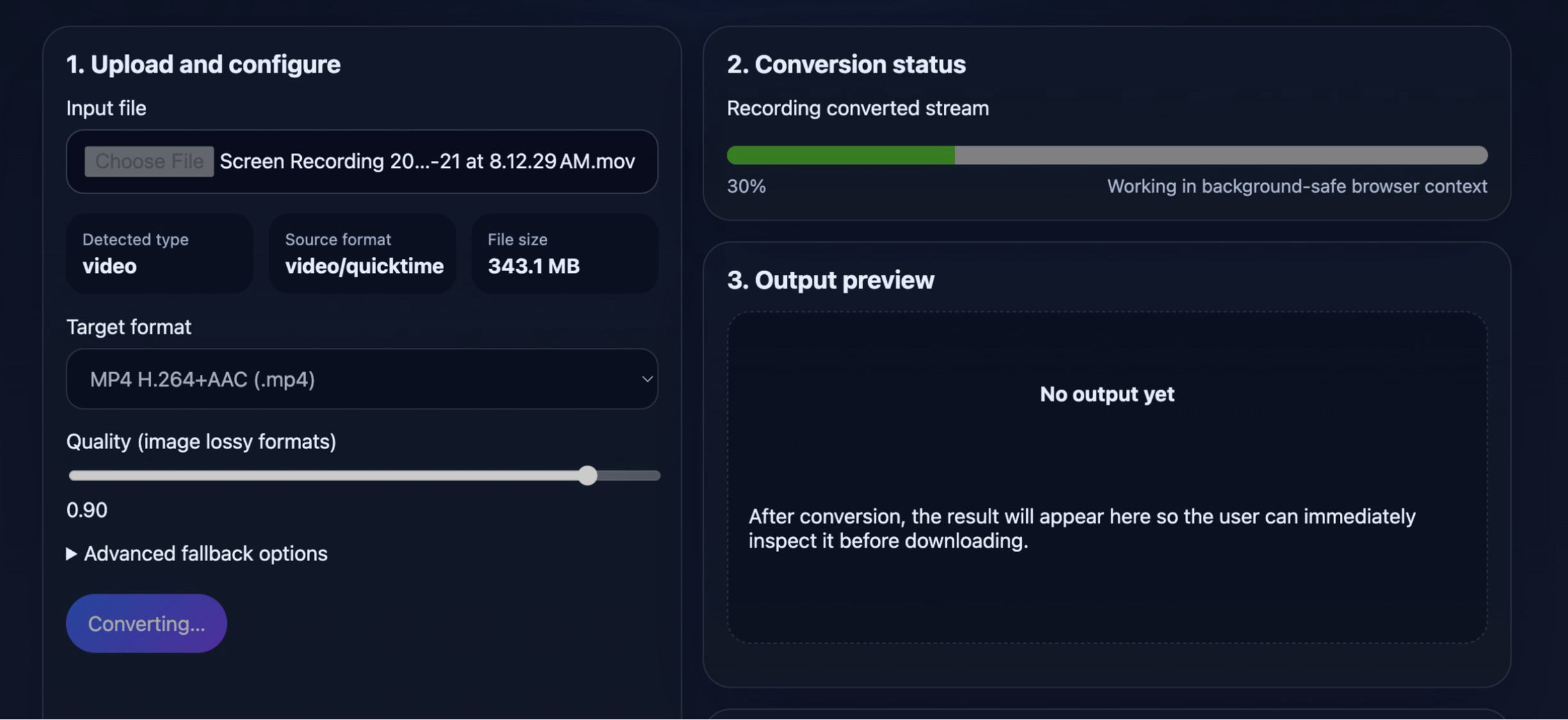This screenshot has width=1568, height=720.
Task: Click the Detected type video card
Action: (x=159, y=254)
